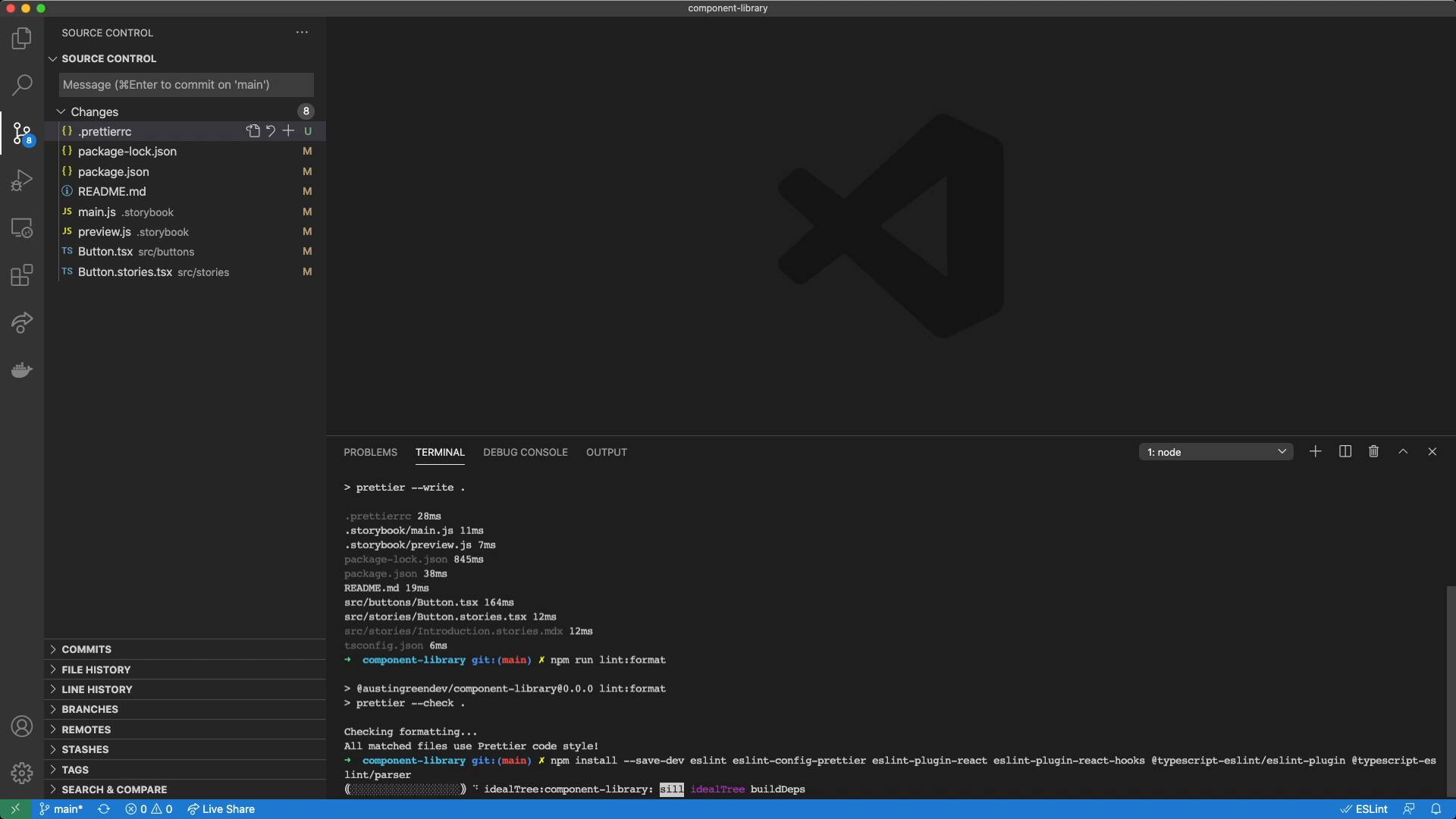Create a new terminal
The width and height of the screenshot is (1456, 819).
point(1316,452)
